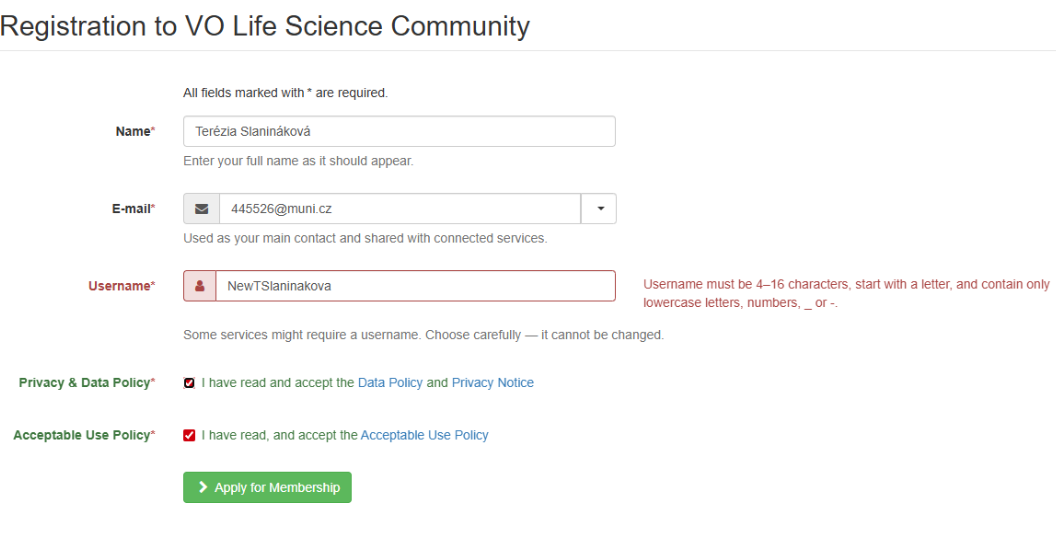
Task: Open the Data Policy link
Action: 390,383
